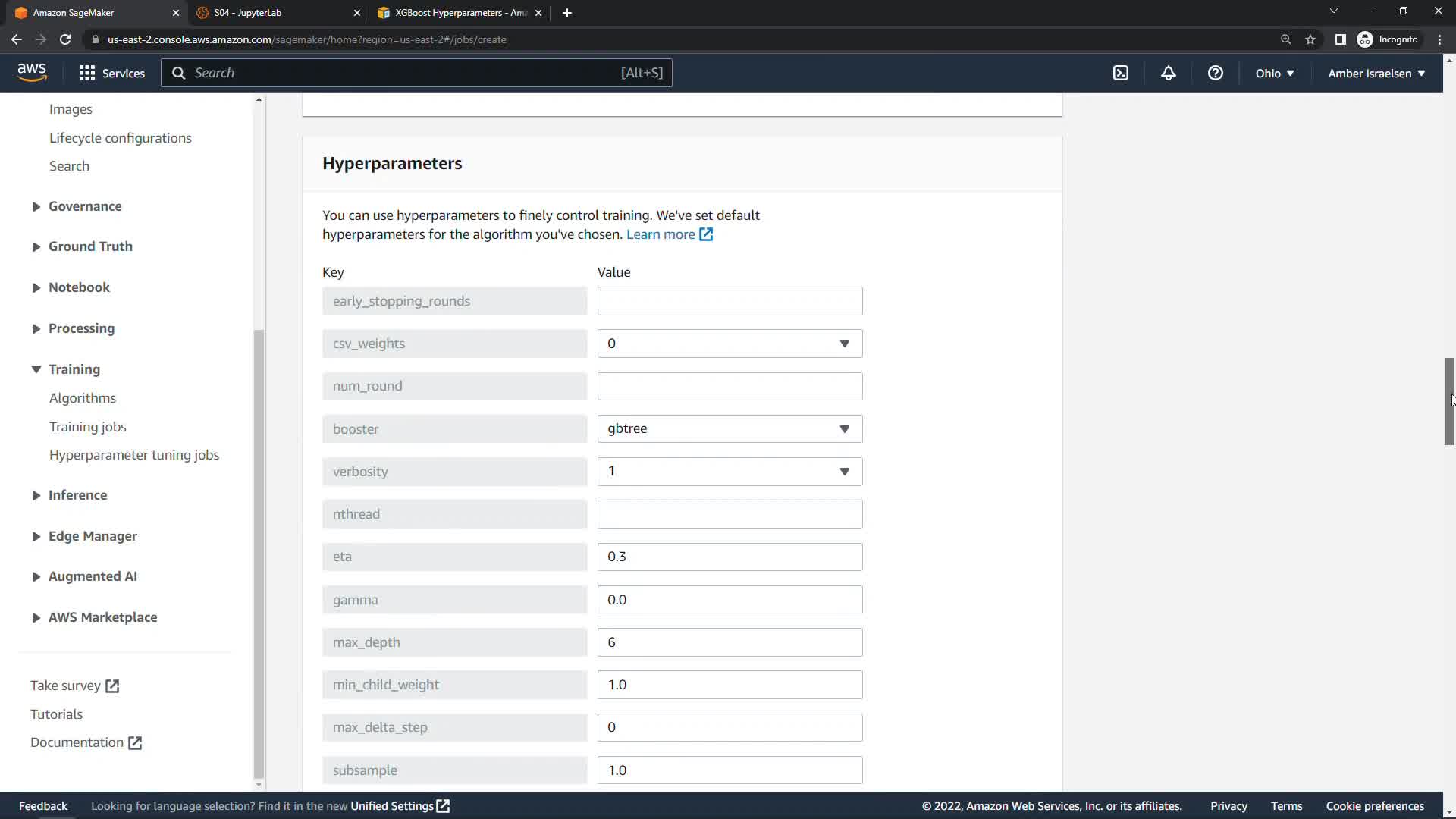The width and height of the screenshot is (1456, 819).
Task: Open Hyperparameter tuning jobs
Action: (x=134, y=455)
